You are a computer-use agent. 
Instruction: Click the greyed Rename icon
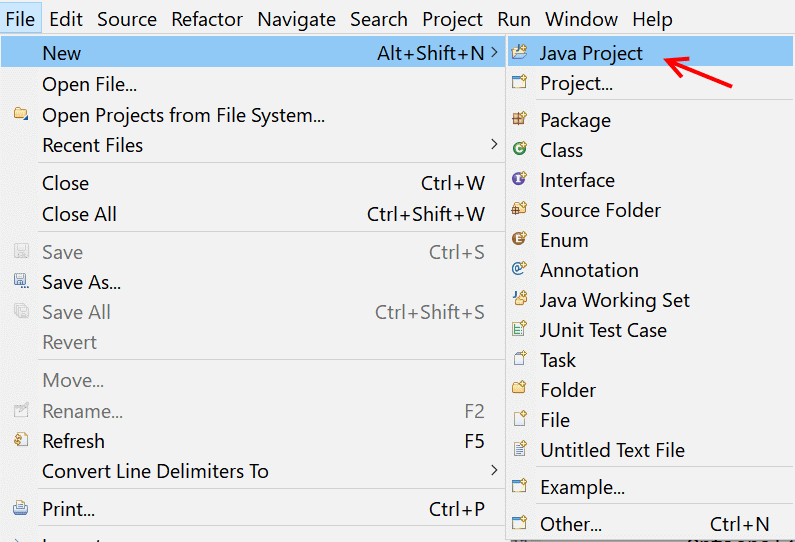pos(21,410)
